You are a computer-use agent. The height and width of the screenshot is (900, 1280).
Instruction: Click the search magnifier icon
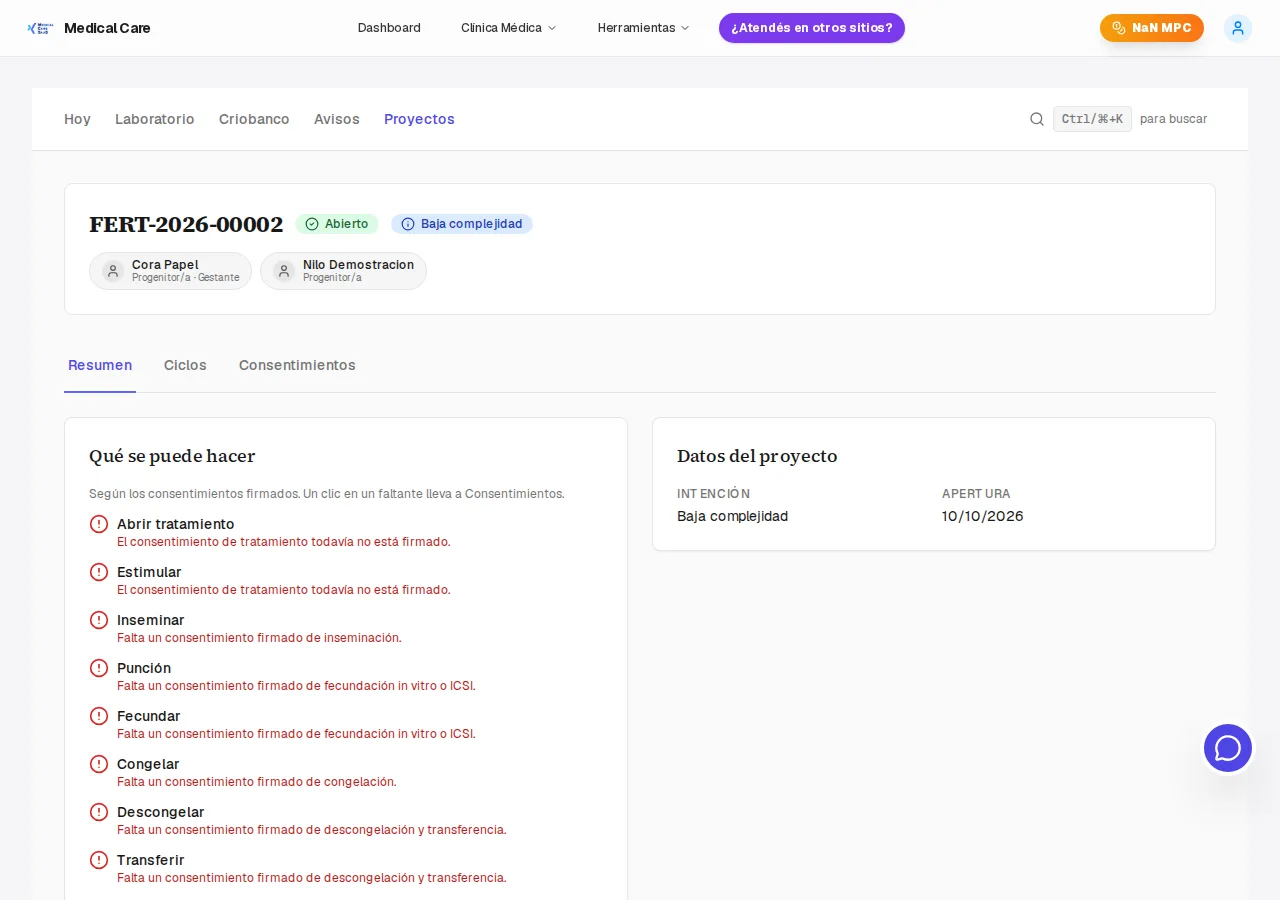(x=1037, y=119)
